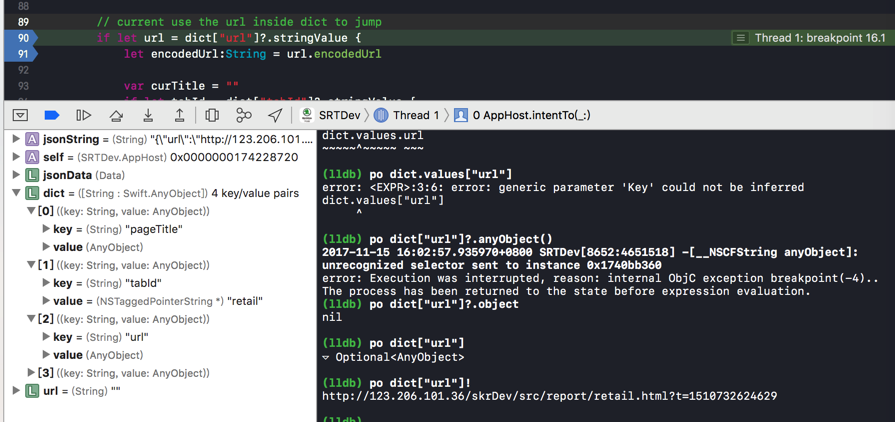Image resolution: width=895 pixels, height=422 pixels.
Task: Select the self address 0x0000000174228720
Action: 234,157
